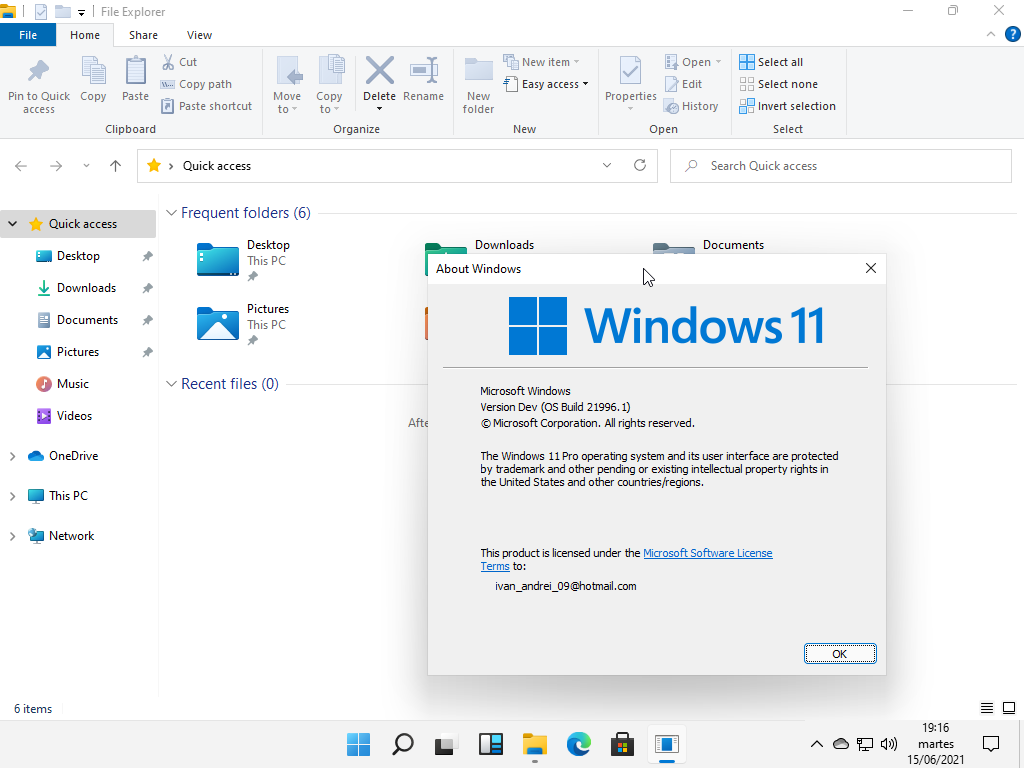Open notification center icon
This screenshot has width=1024, height=768.
click(991, 744)
